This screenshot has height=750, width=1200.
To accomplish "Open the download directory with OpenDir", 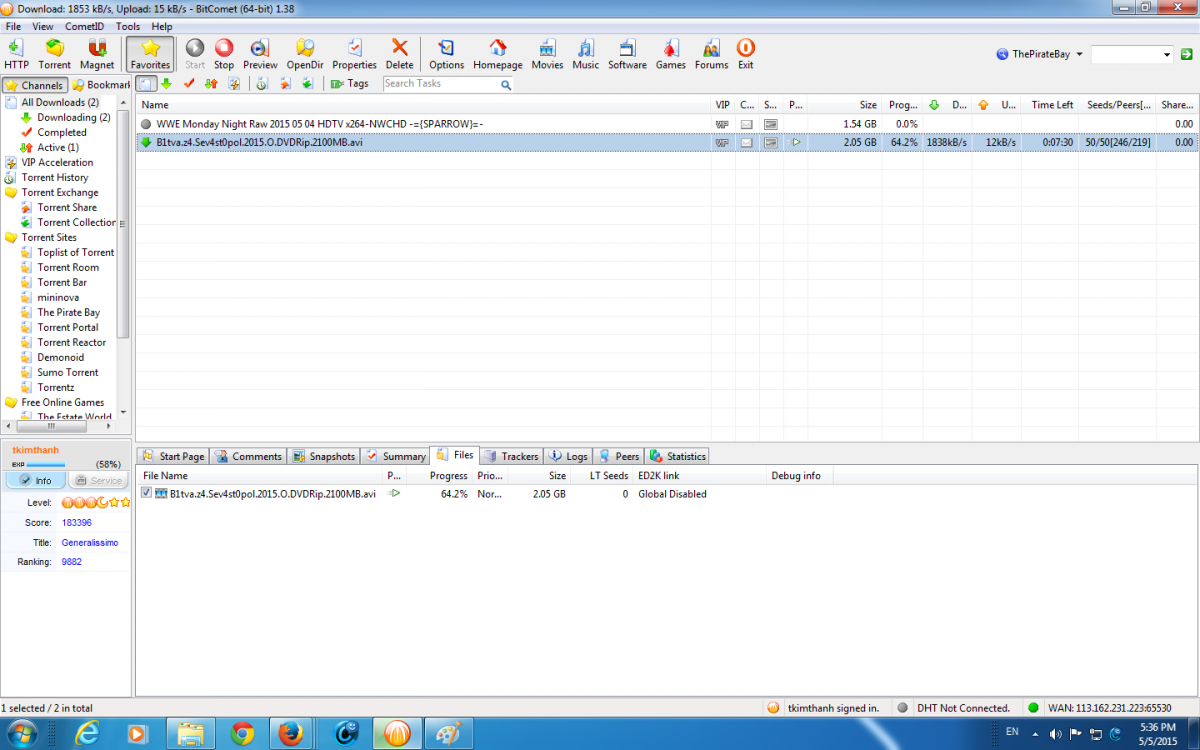I will point(304,53).
